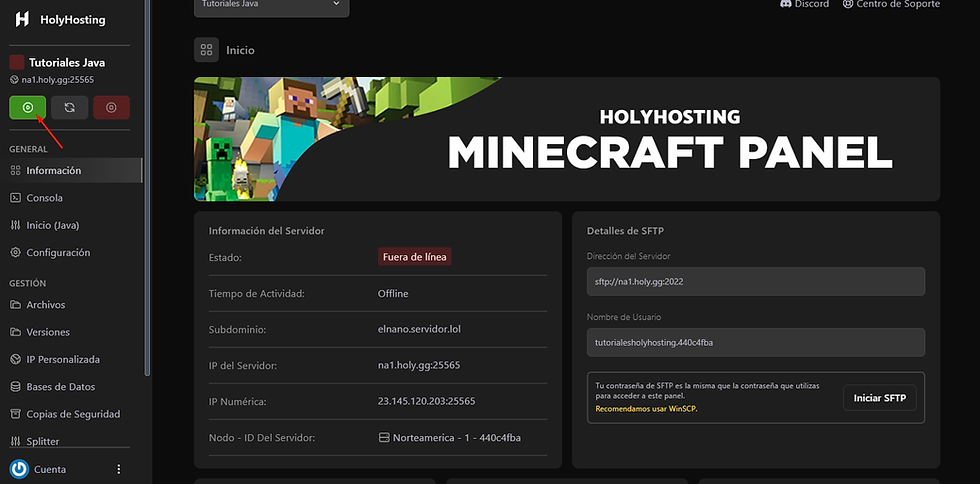Click the globe icon beside sidebar address

click(x=14, y=80)
